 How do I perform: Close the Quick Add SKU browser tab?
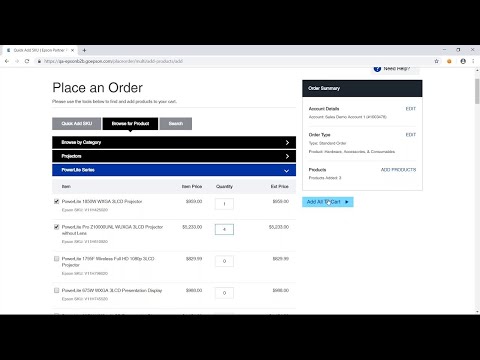point(72,50)
